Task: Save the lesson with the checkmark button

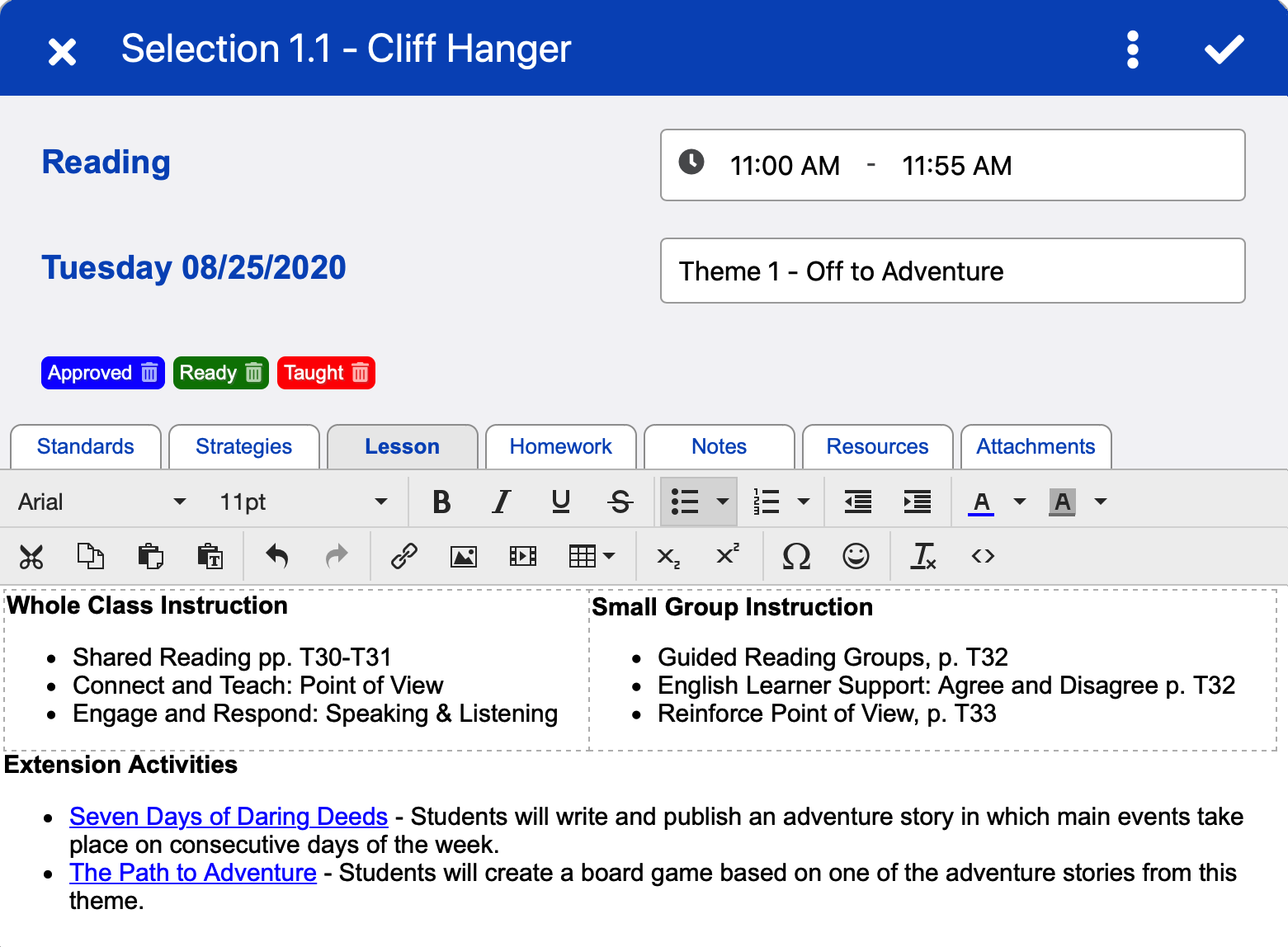Action: (x=1224, y=48)
